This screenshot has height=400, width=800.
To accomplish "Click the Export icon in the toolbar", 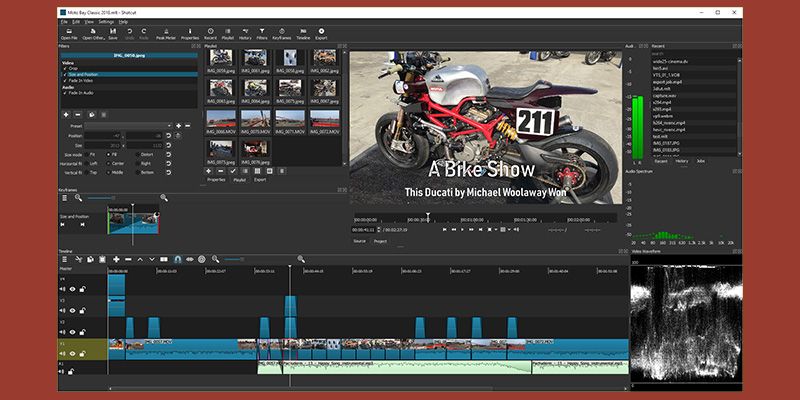I will tap(321, 32).
